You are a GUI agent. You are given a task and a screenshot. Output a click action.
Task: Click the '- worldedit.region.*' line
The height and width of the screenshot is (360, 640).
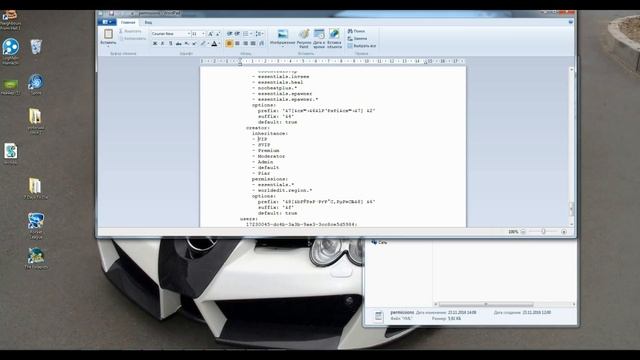pos(282,190)
